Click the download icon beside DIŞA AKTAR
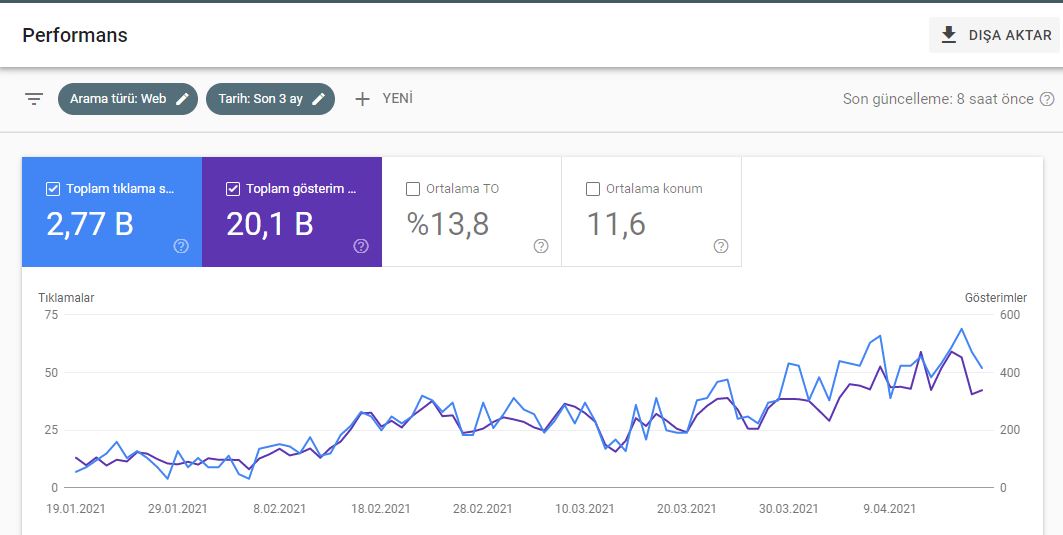This screenshot has width=1063, height=535. pyautogui.click(x=949, y=35)
